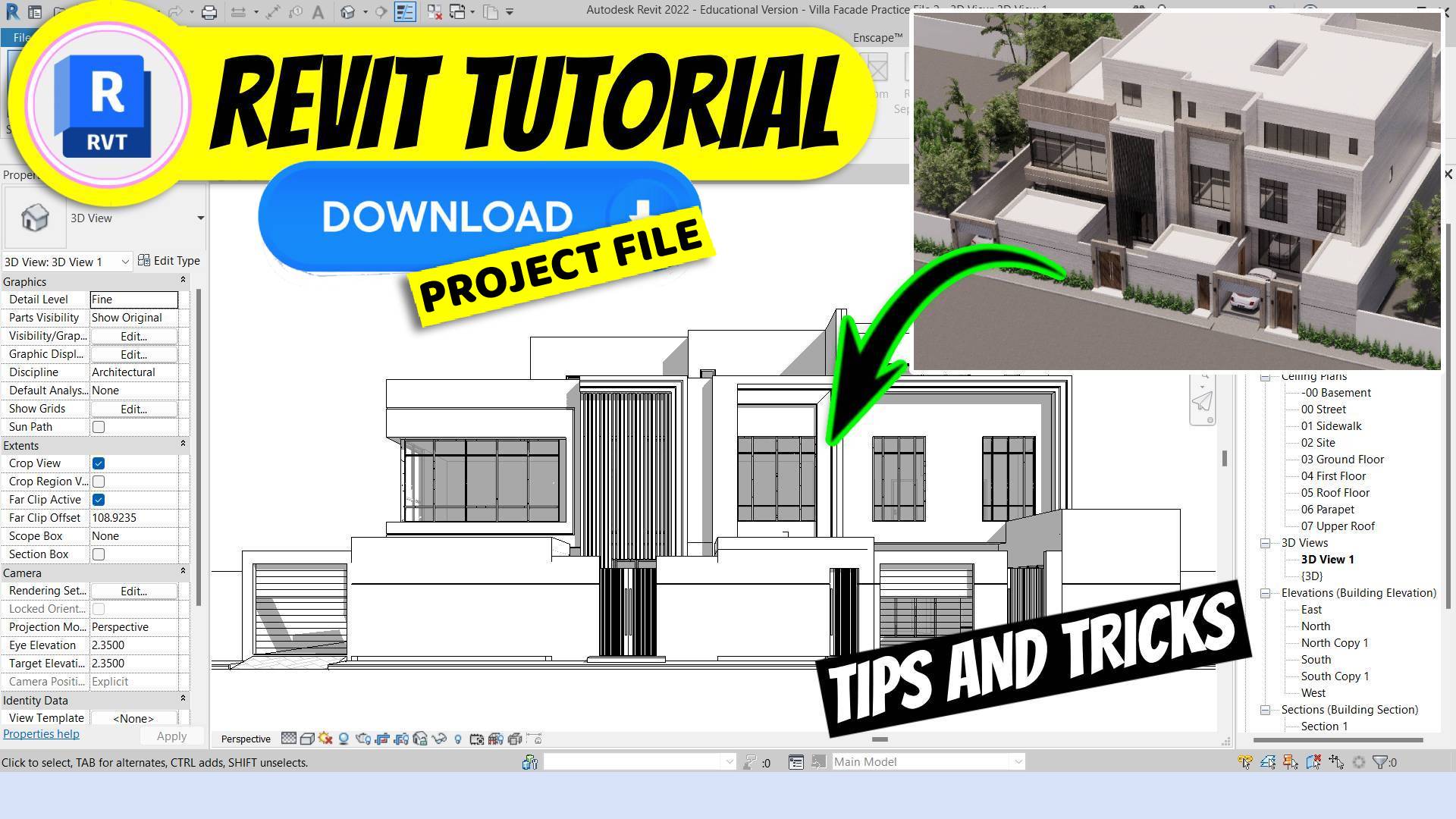Click Close Inactive Views icon
The height and width of the screenshot is (819, 1456).
(x=435, y=12)
